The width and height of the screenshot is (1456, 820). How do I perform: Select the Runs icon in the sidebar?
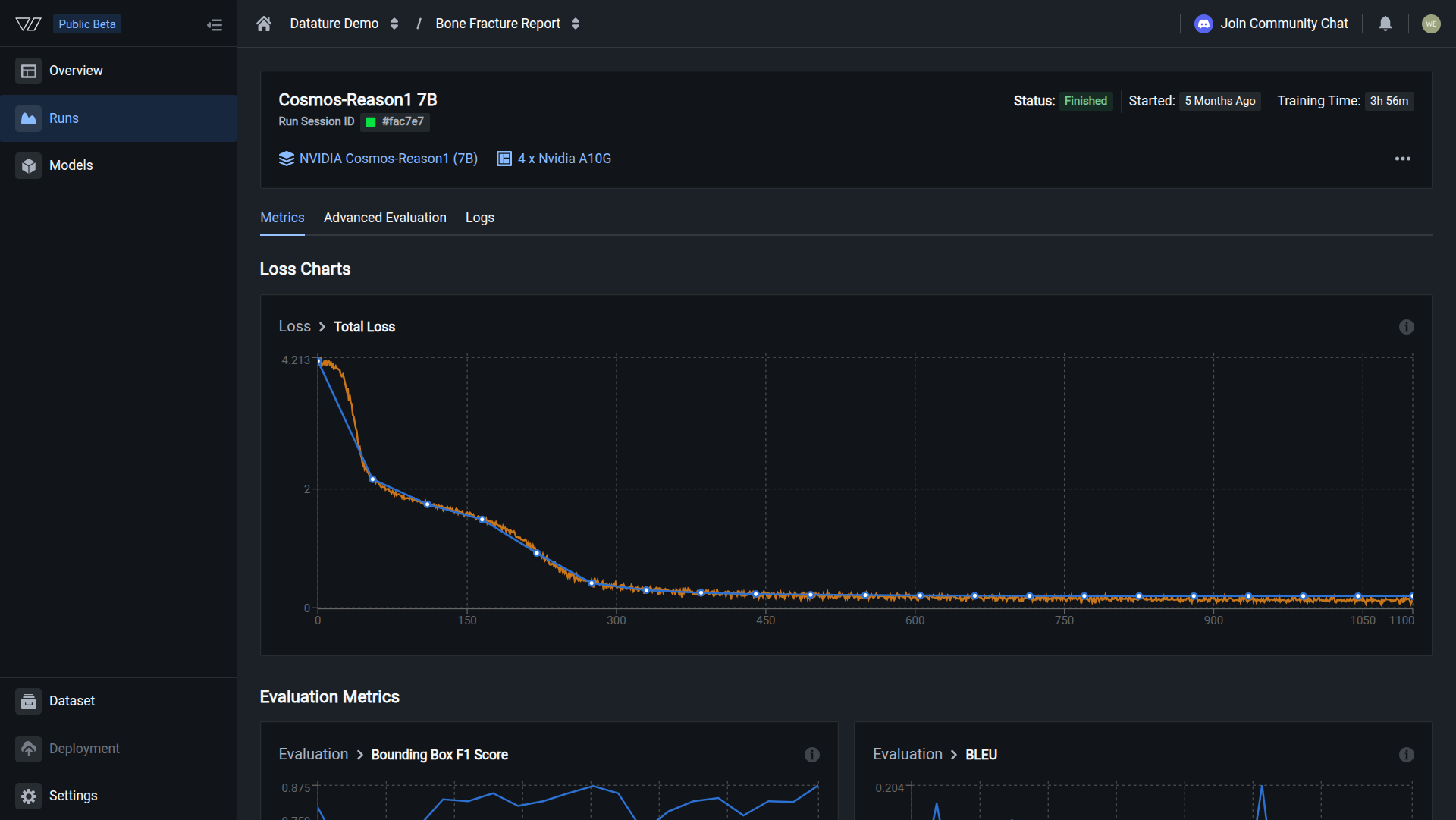pos(29,118)
